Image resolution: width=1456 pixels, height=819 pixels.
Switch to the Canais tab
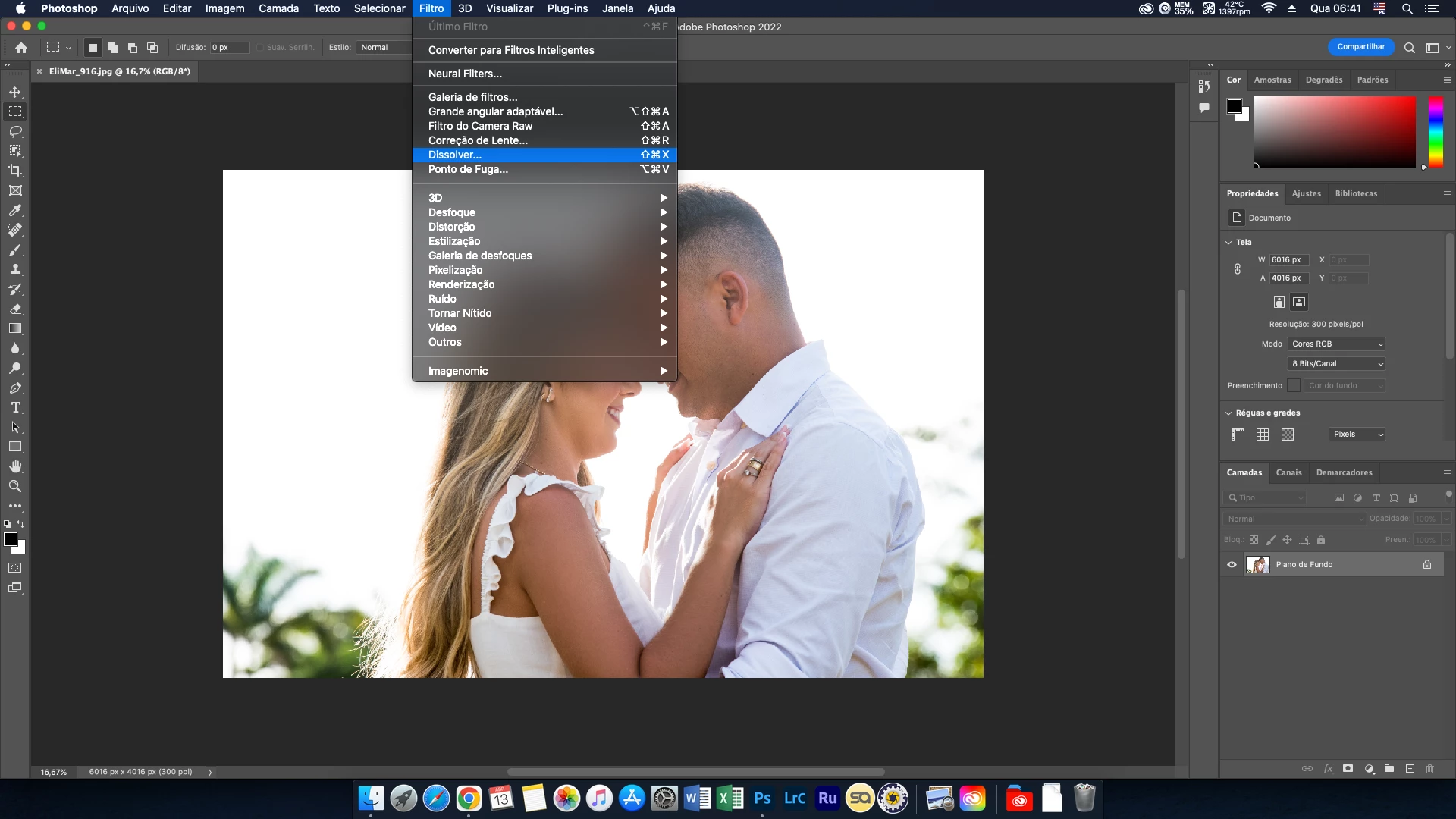[1288, 472]
